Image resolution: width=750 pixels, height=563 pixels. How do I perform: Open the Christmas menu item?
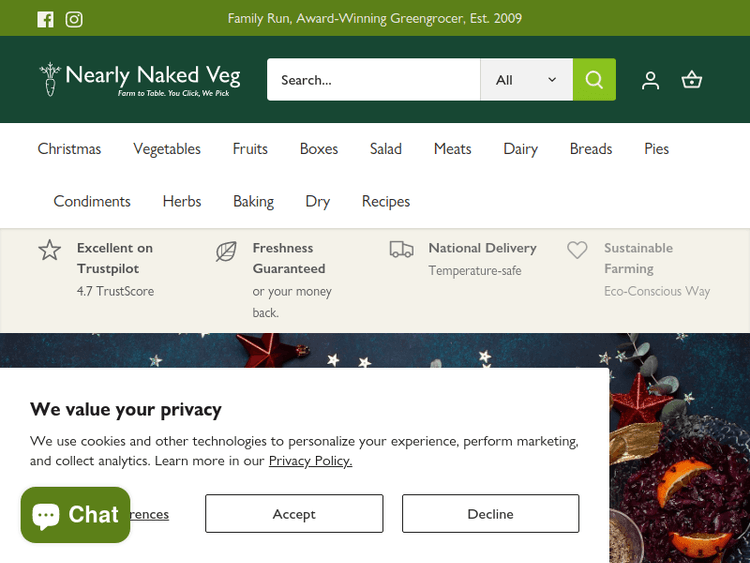(x=69, y=149)
